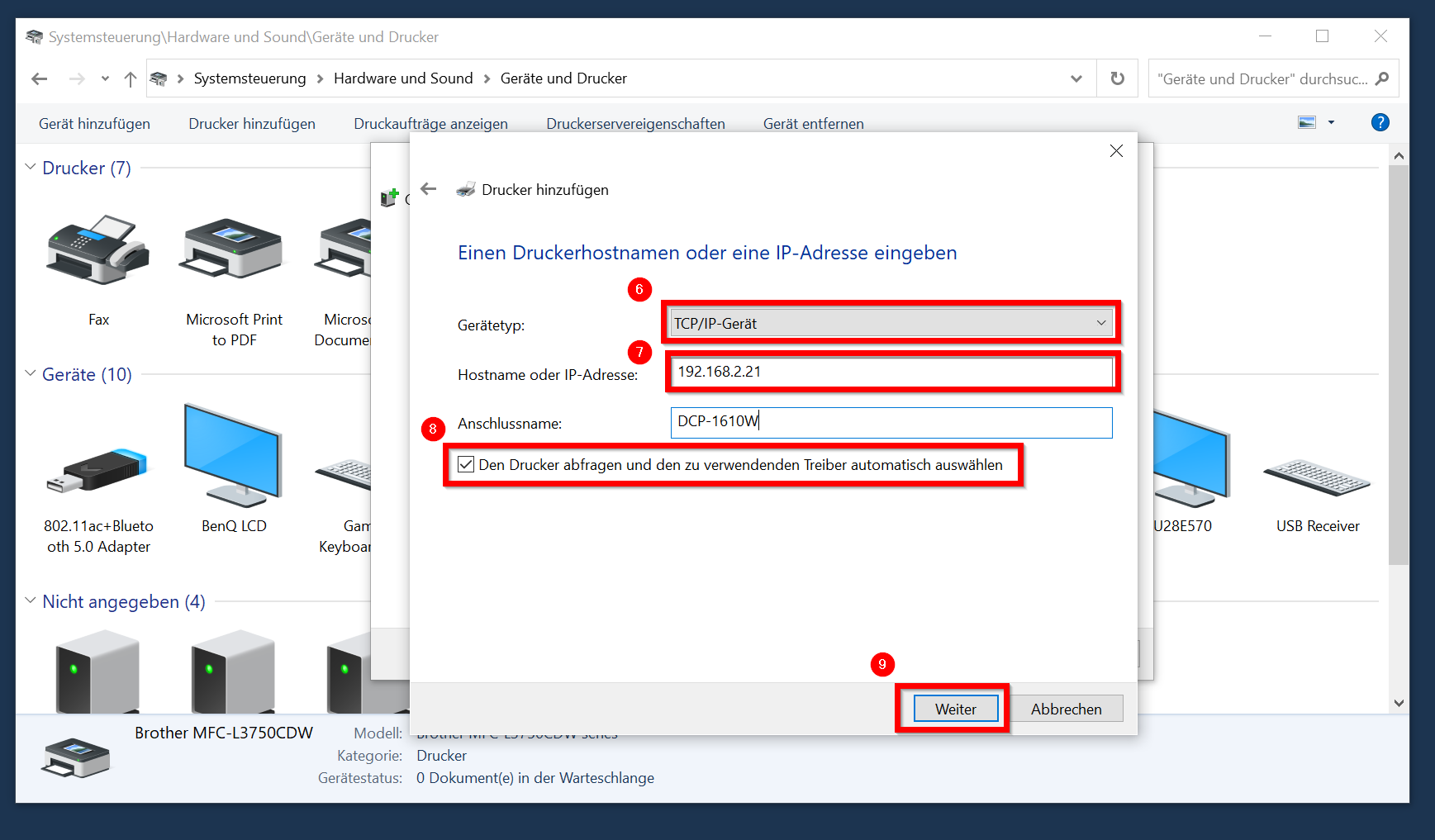Image resolution: width=1435 pixels, height=840 pixels.
Task: Close the Drucker hinzufügen dialog
Action: (x=1116, y=150)
